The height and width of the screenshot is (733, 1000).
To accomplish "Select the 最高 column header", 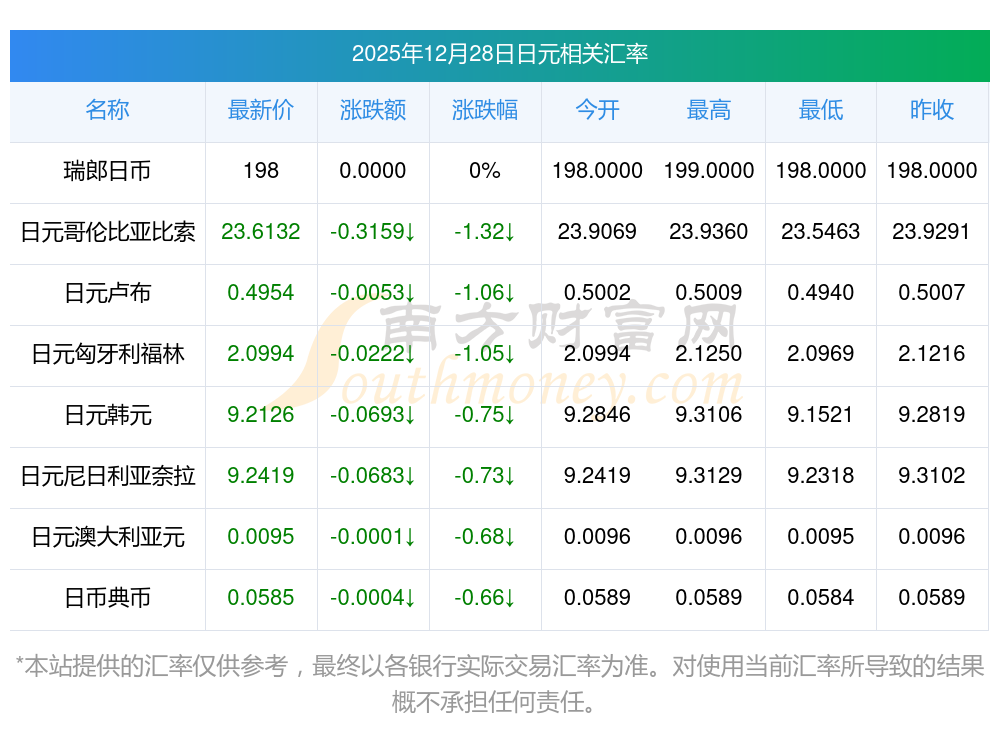I will (709, 110).
